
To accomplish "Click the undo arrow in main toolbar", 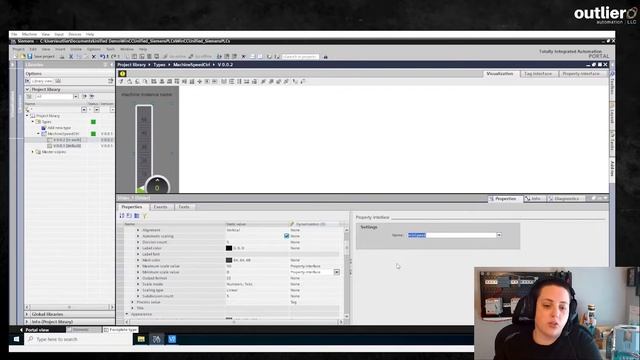I will pos(102,56).
